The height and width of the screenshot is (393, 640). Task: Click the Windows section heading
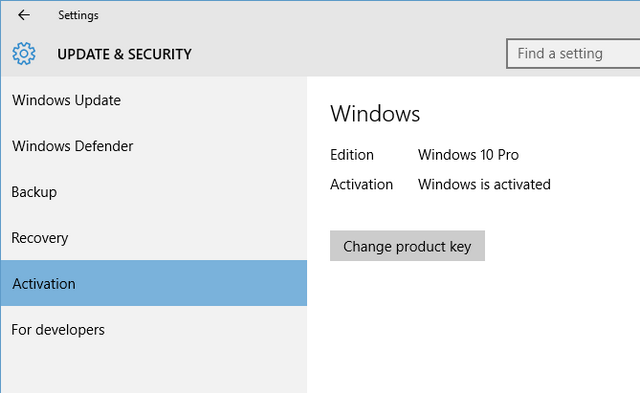pyautogui.click(x=375, y=113)
